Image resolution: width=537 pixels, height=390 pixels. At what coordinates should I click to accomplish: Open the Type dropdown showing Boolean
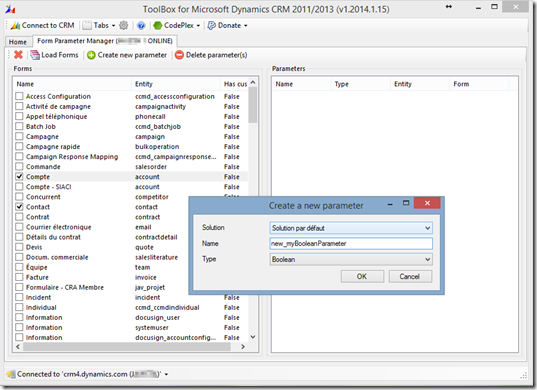click(x=351, y=259)
